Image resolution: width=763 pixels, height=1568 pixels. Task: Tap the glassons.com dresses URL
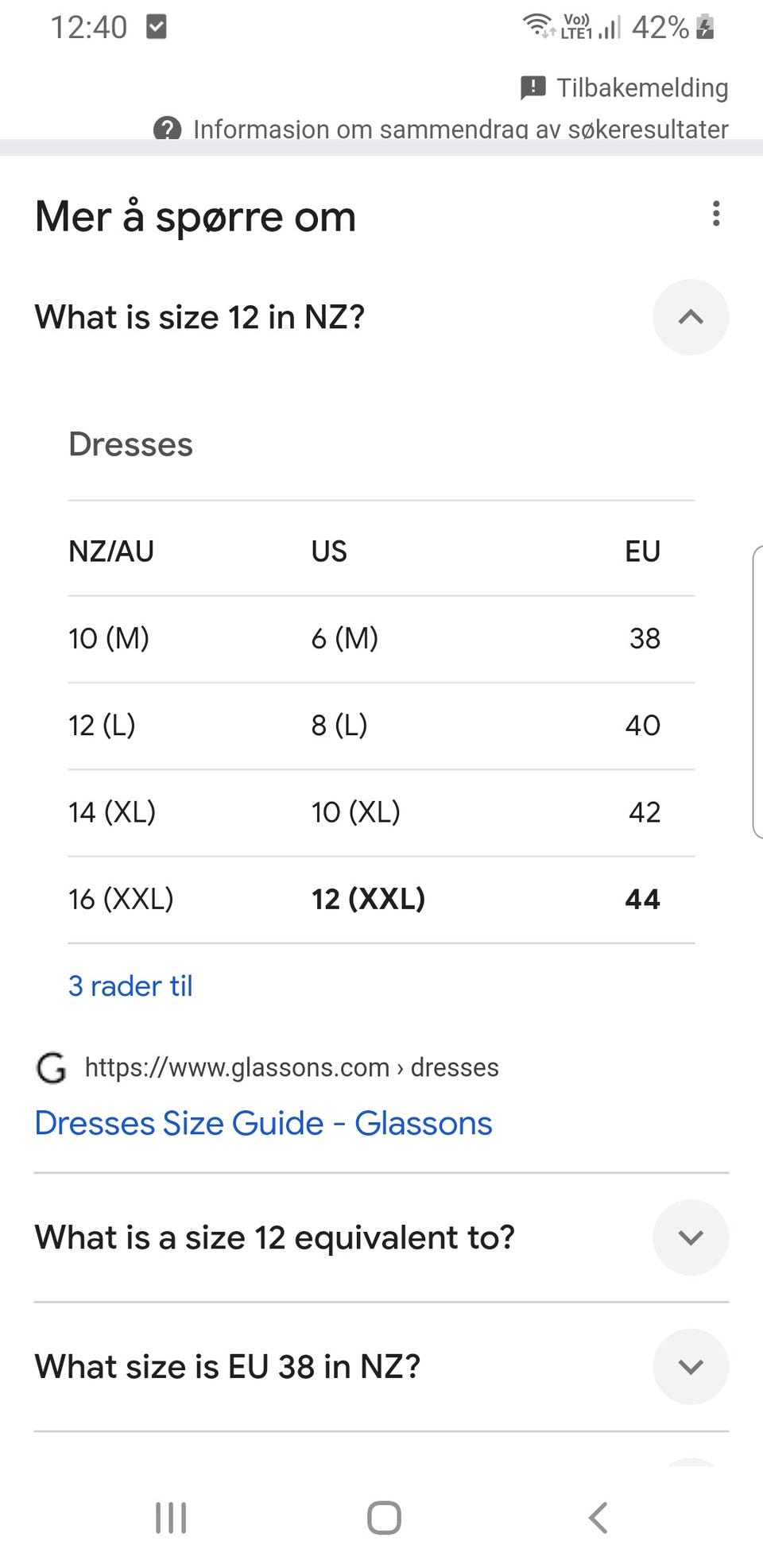292,1067
